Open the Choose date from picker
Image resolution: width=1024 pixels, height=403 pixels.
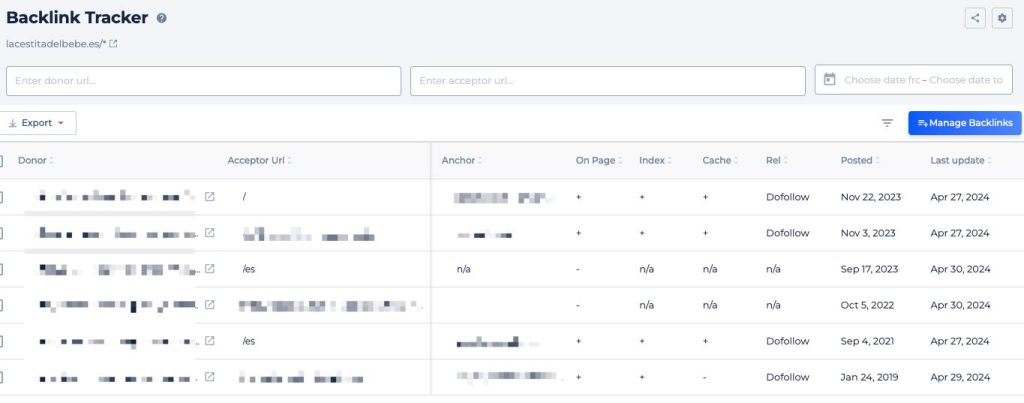pos(881,80)
